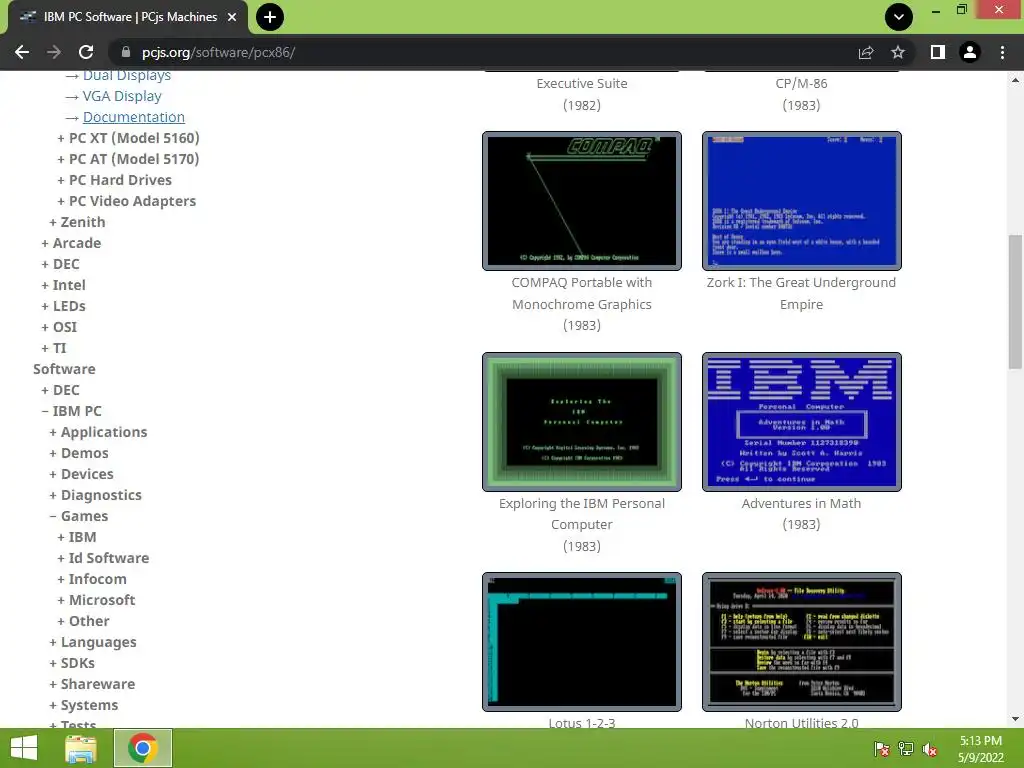View site info via the padlock icon

(126, 52)
